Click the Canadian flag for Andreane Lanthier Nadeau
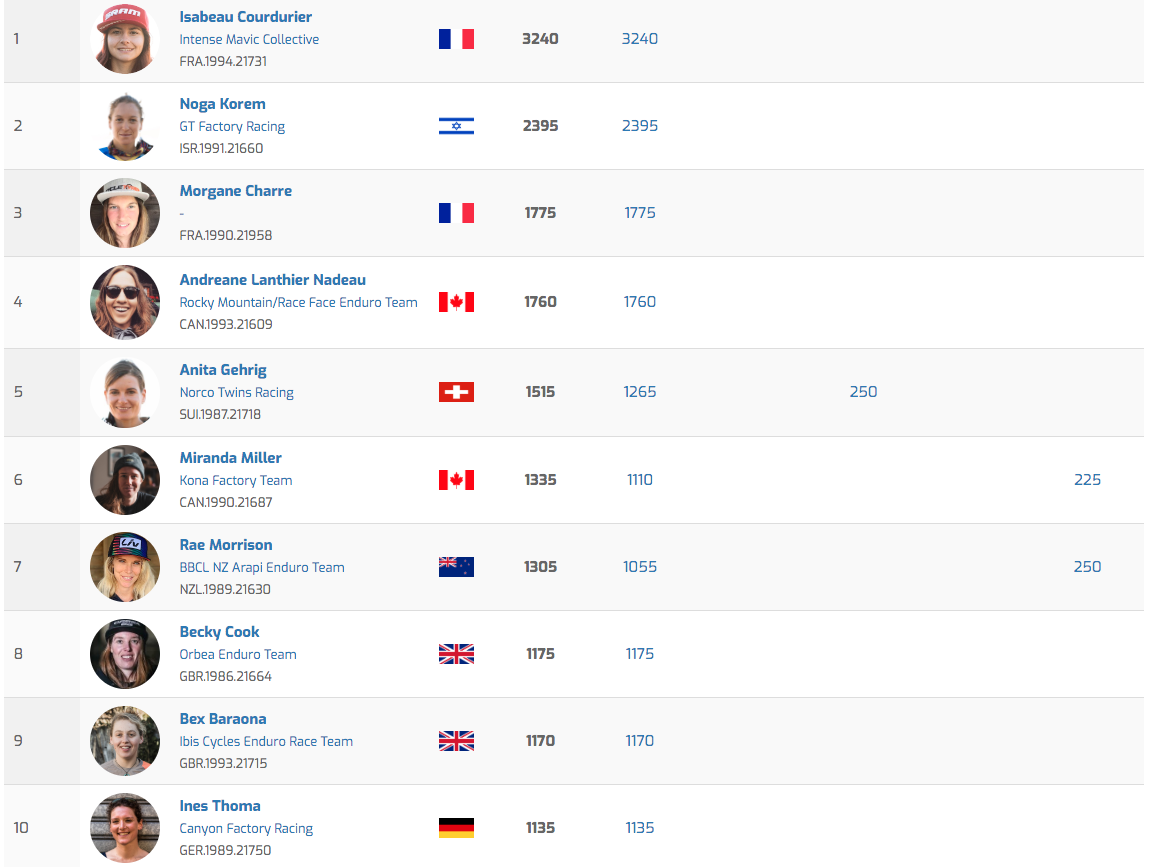Screen dimensions: 1149x867 456,302
